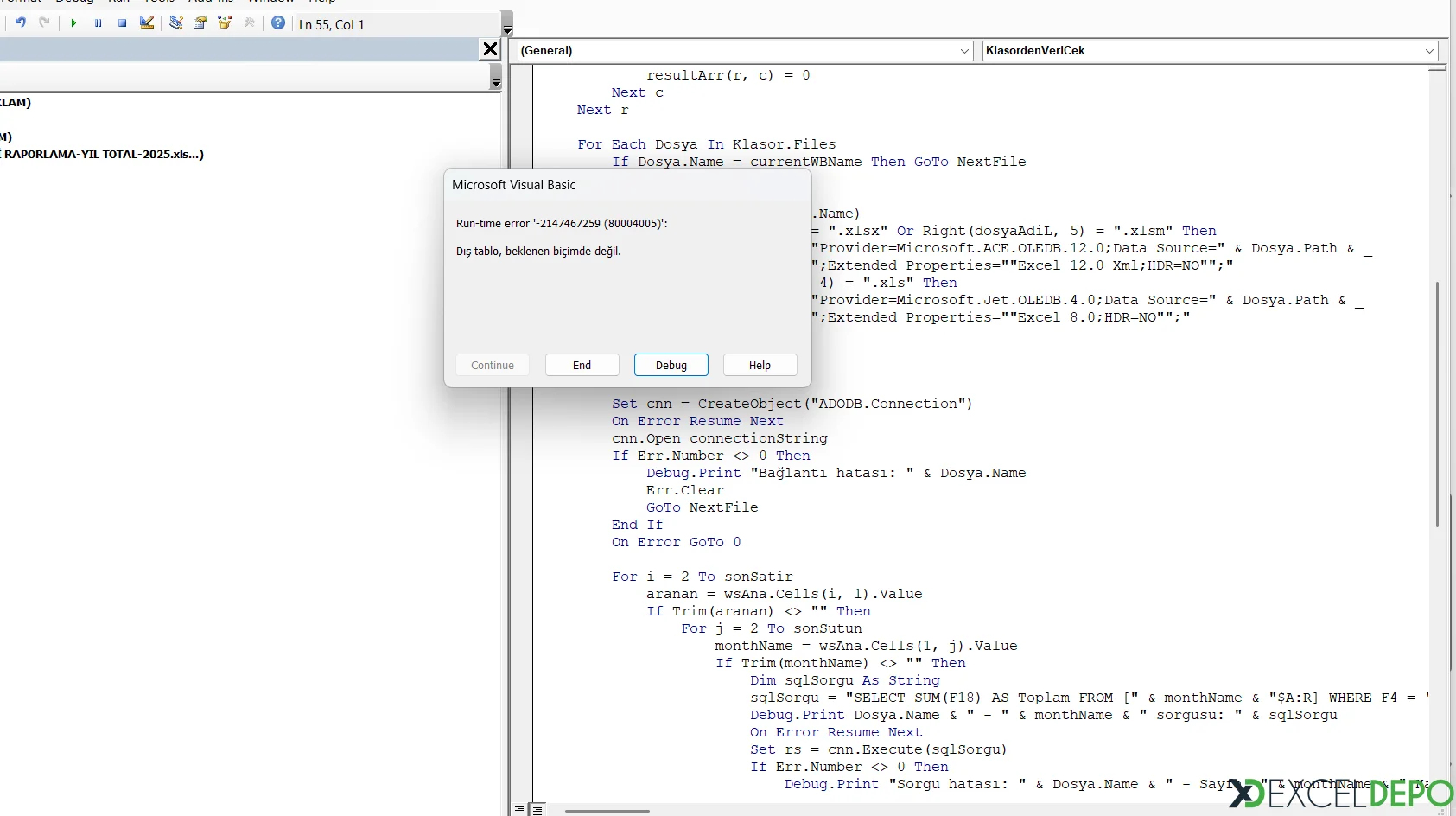Click Help in the error dialog

(x=760, y=366)
